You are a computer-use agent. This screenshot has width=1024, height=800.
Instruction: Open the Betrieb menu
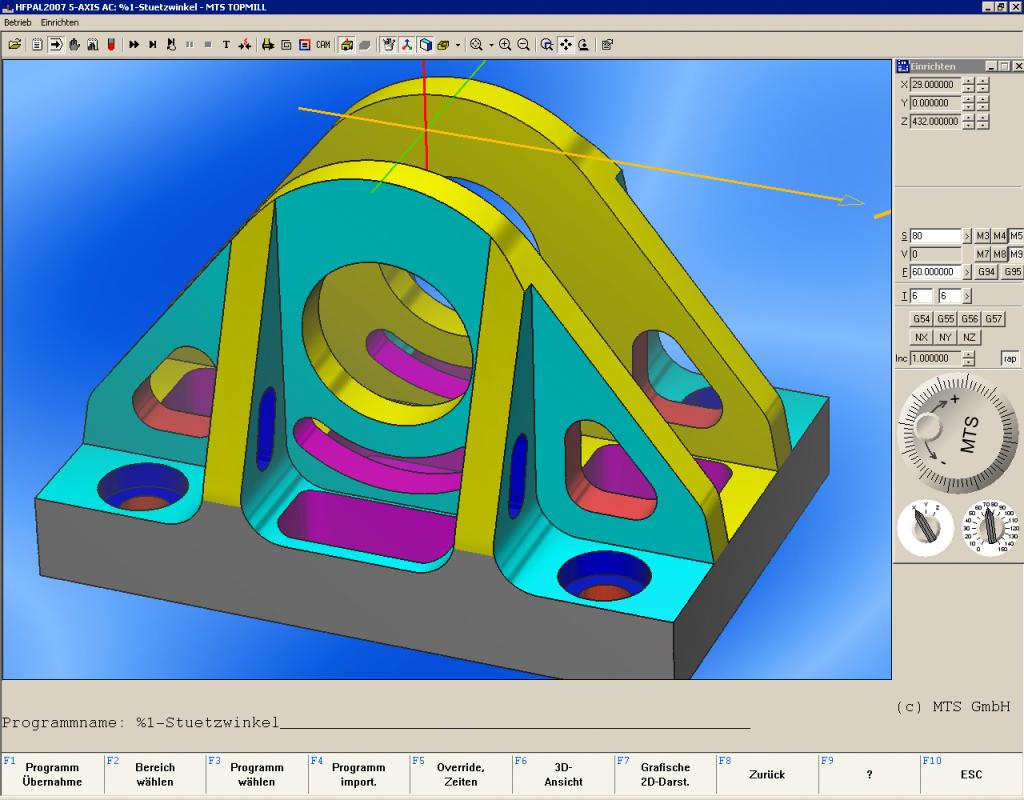tap(18, 22)
